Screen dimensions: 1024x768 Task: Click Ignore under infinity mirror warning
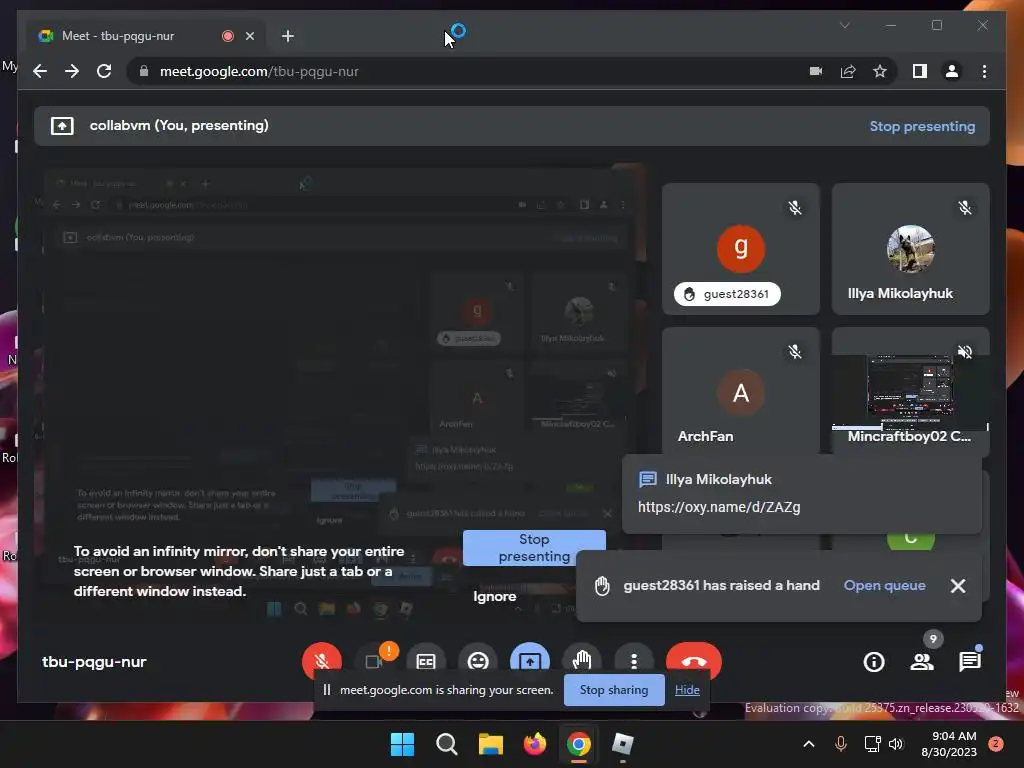[x=494, y=596]
